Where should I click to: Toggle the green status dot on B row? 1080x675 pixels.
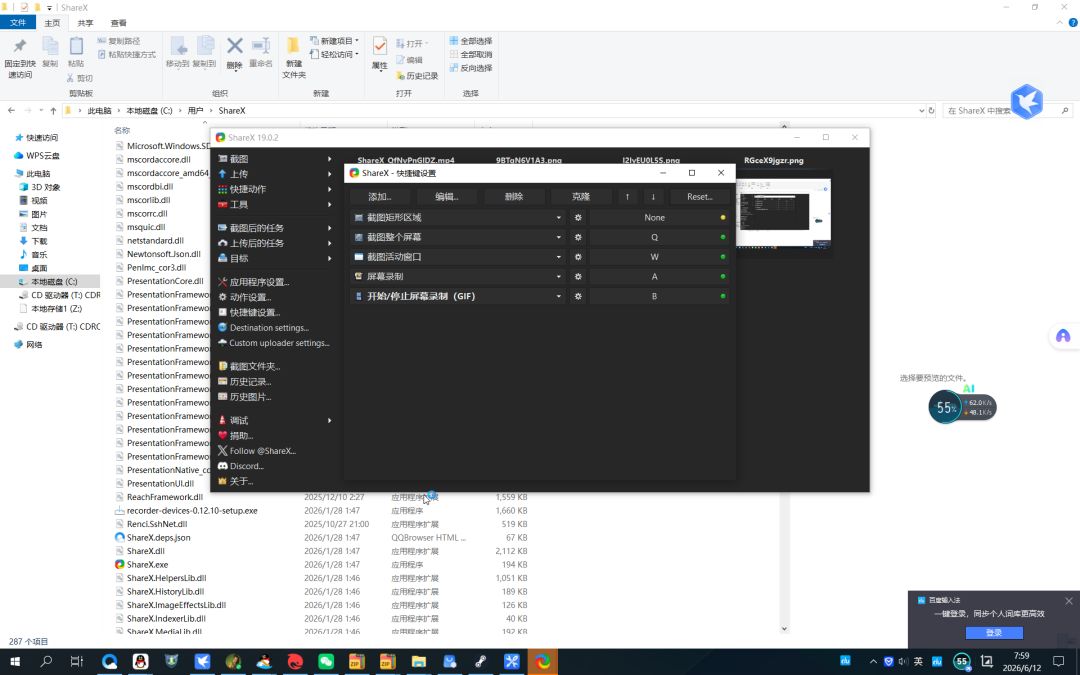(723, 296)
